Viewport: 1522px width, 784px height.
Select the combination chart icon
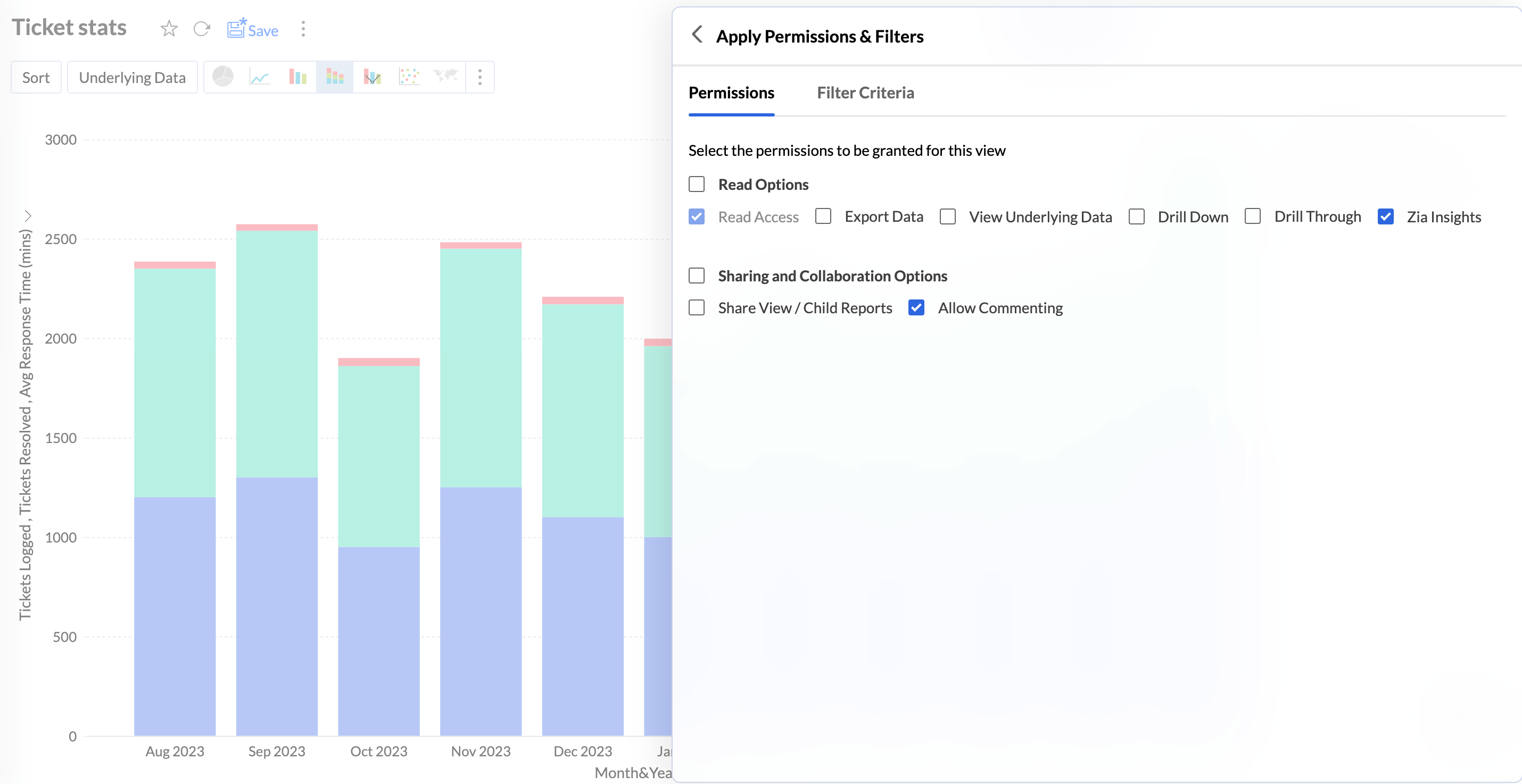point(372,77)
